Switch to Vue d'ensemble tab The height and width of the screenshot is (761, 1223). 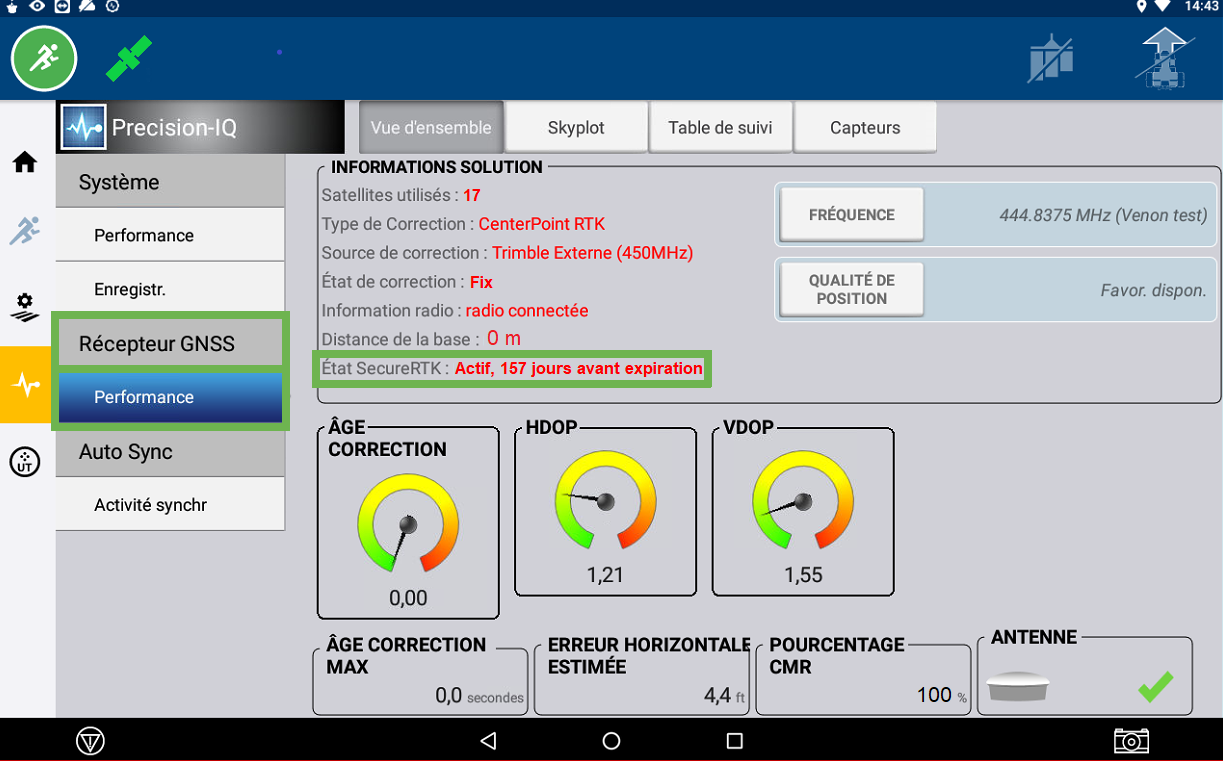click(431, 127)
